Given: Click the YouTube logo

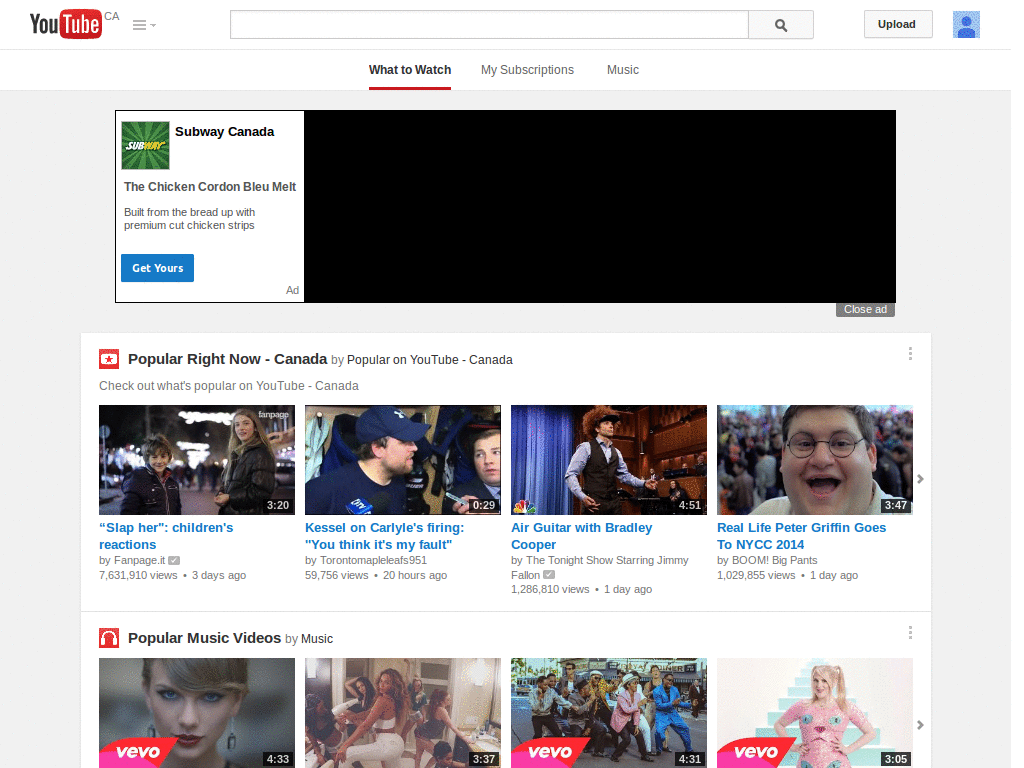Looking at the screenshot, I should coord(65,24).
